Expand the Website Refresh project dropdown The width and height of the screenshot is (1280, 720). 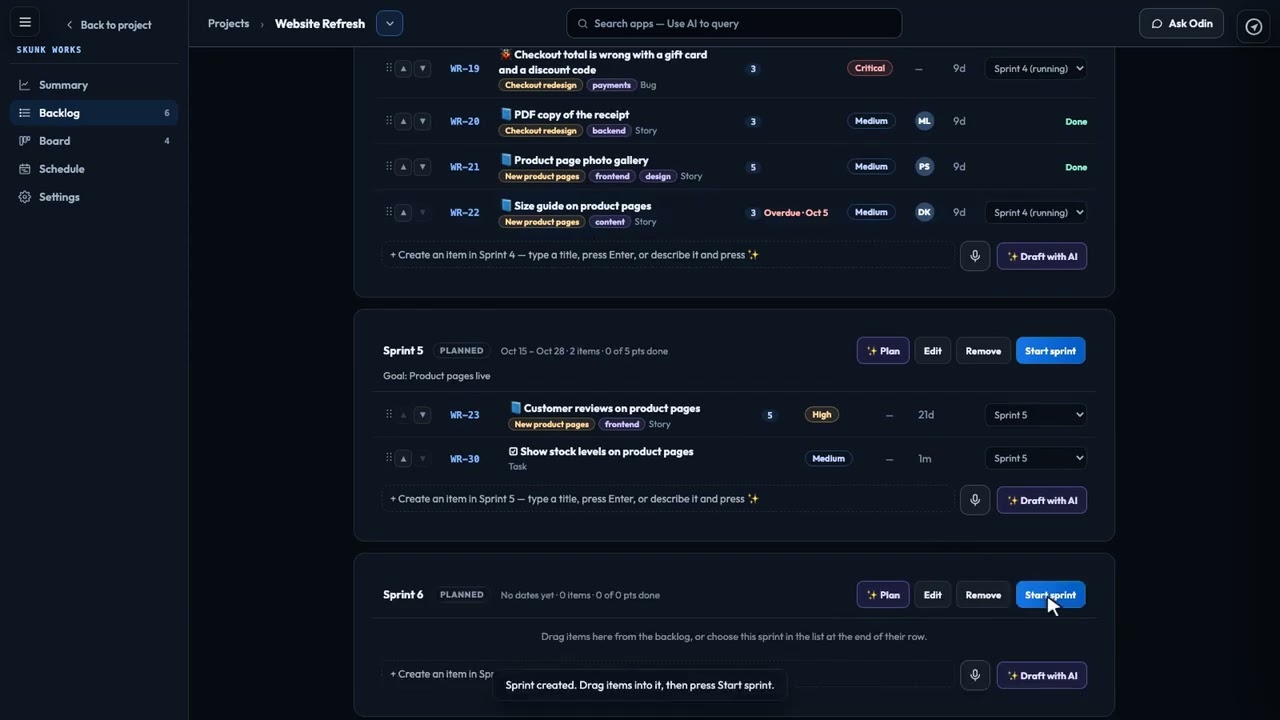pyautogui.click(x=389, y=23)
